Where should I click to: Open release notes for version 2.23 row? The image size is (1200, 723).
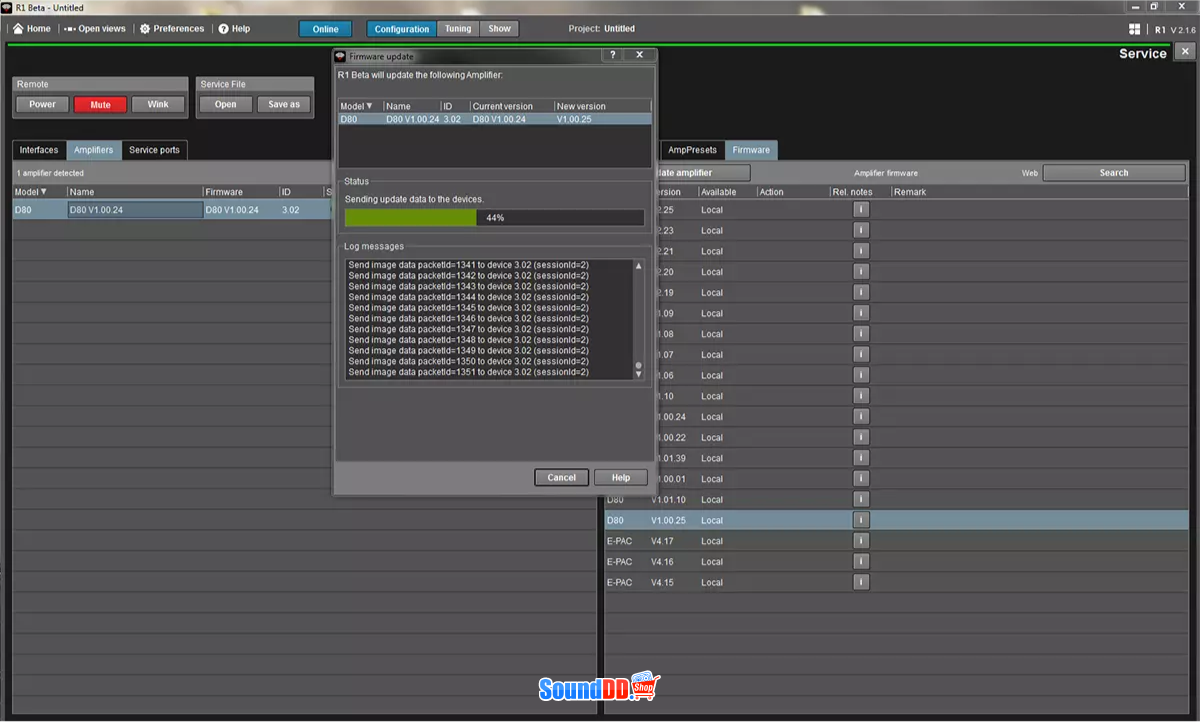click(x=861, y=230)
